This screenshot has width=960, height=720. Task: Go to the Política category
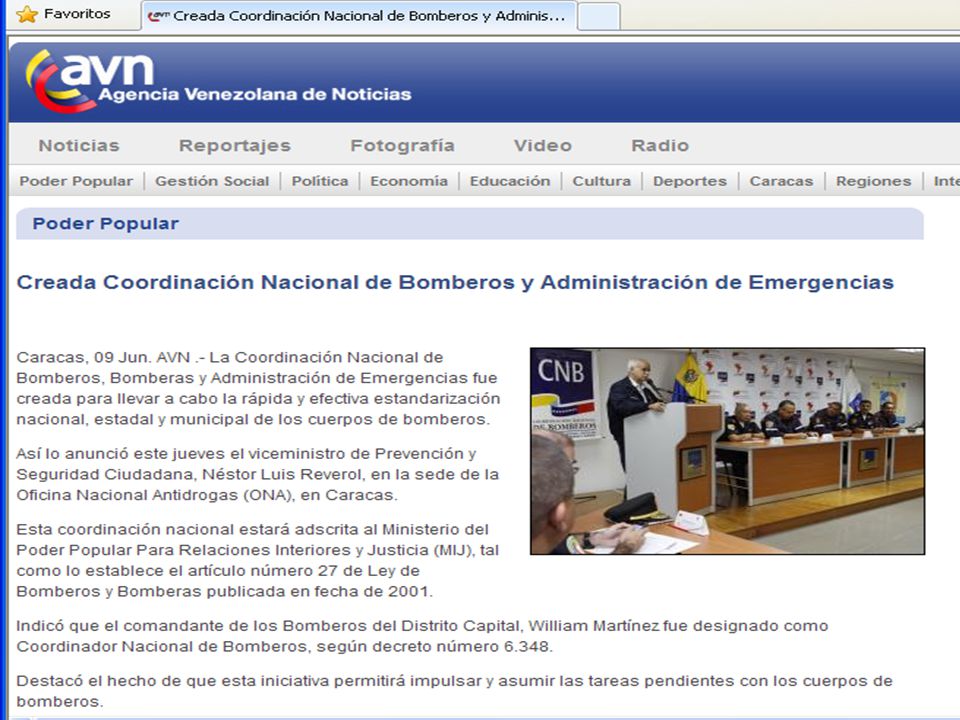coord(320,181)
